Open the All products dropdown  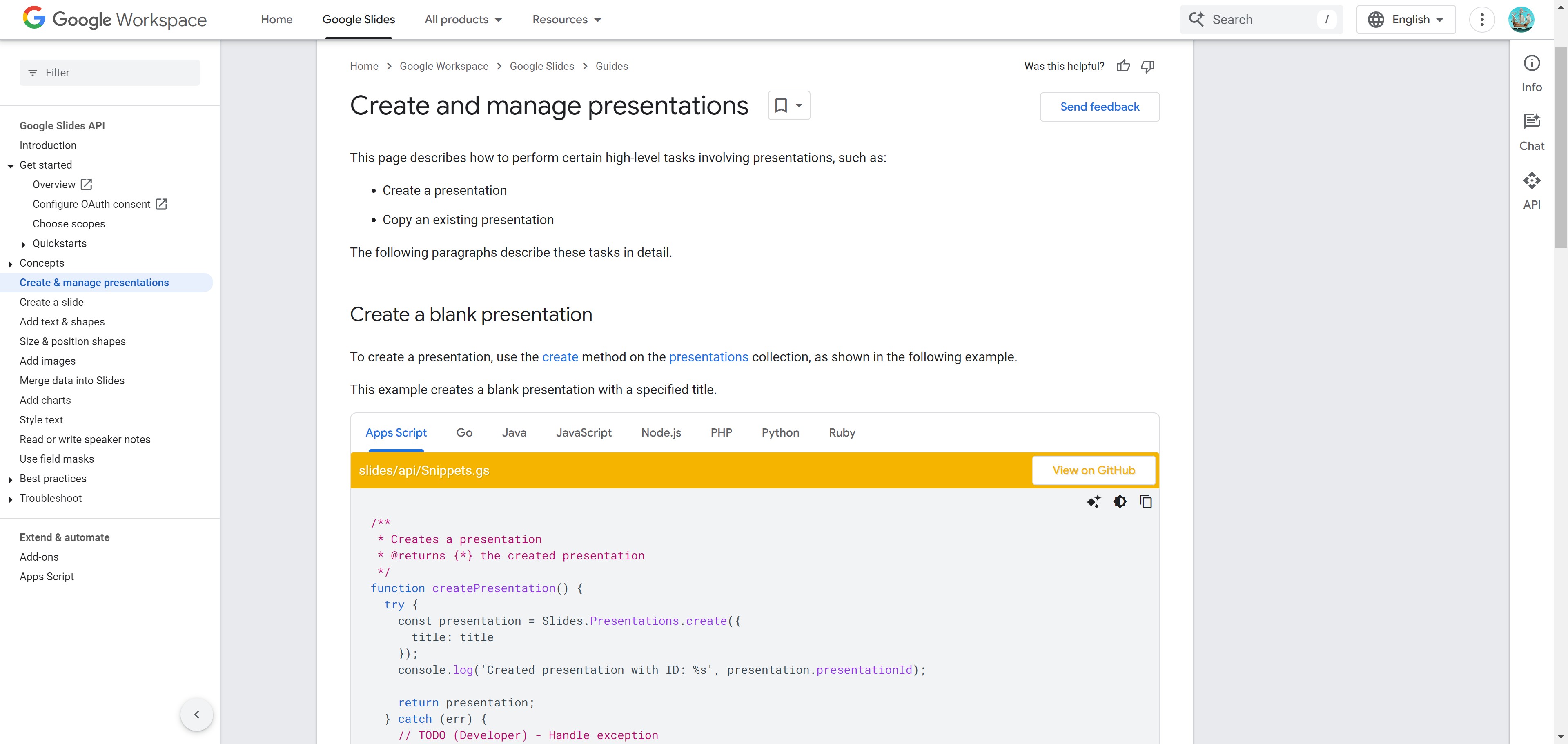pos(463,20)
